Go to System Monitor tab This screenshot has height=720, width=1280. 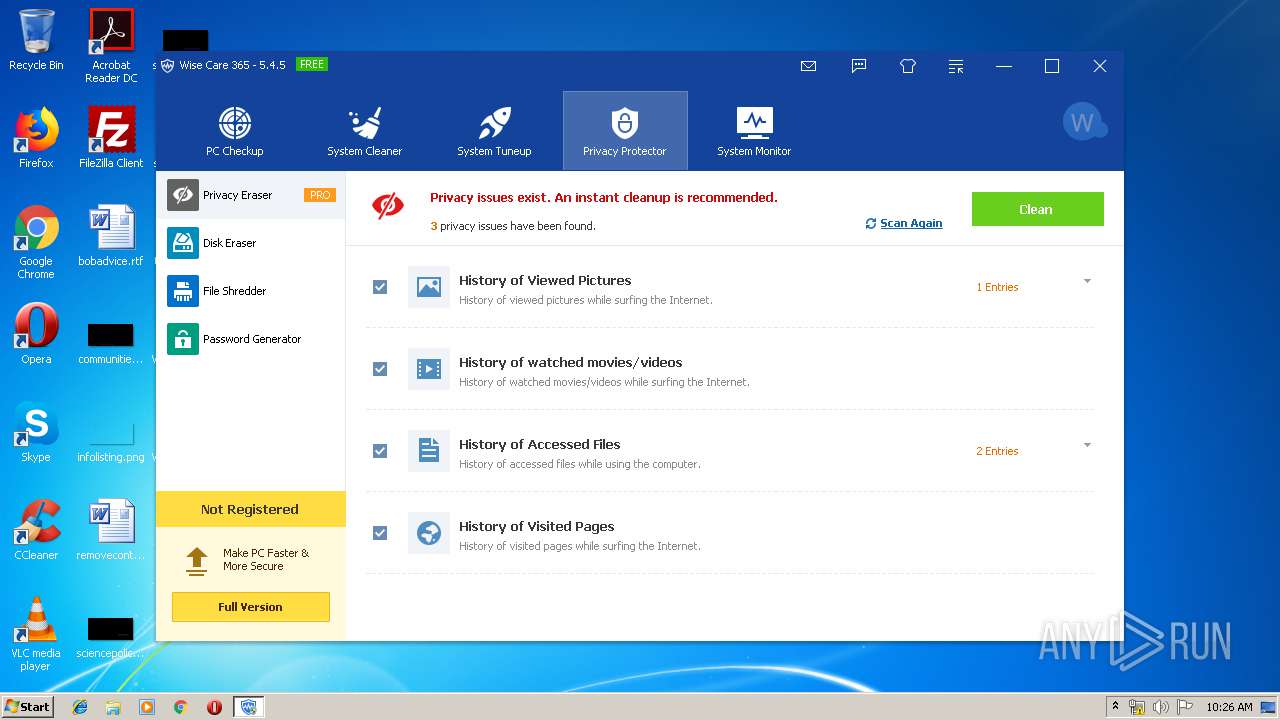754,131
